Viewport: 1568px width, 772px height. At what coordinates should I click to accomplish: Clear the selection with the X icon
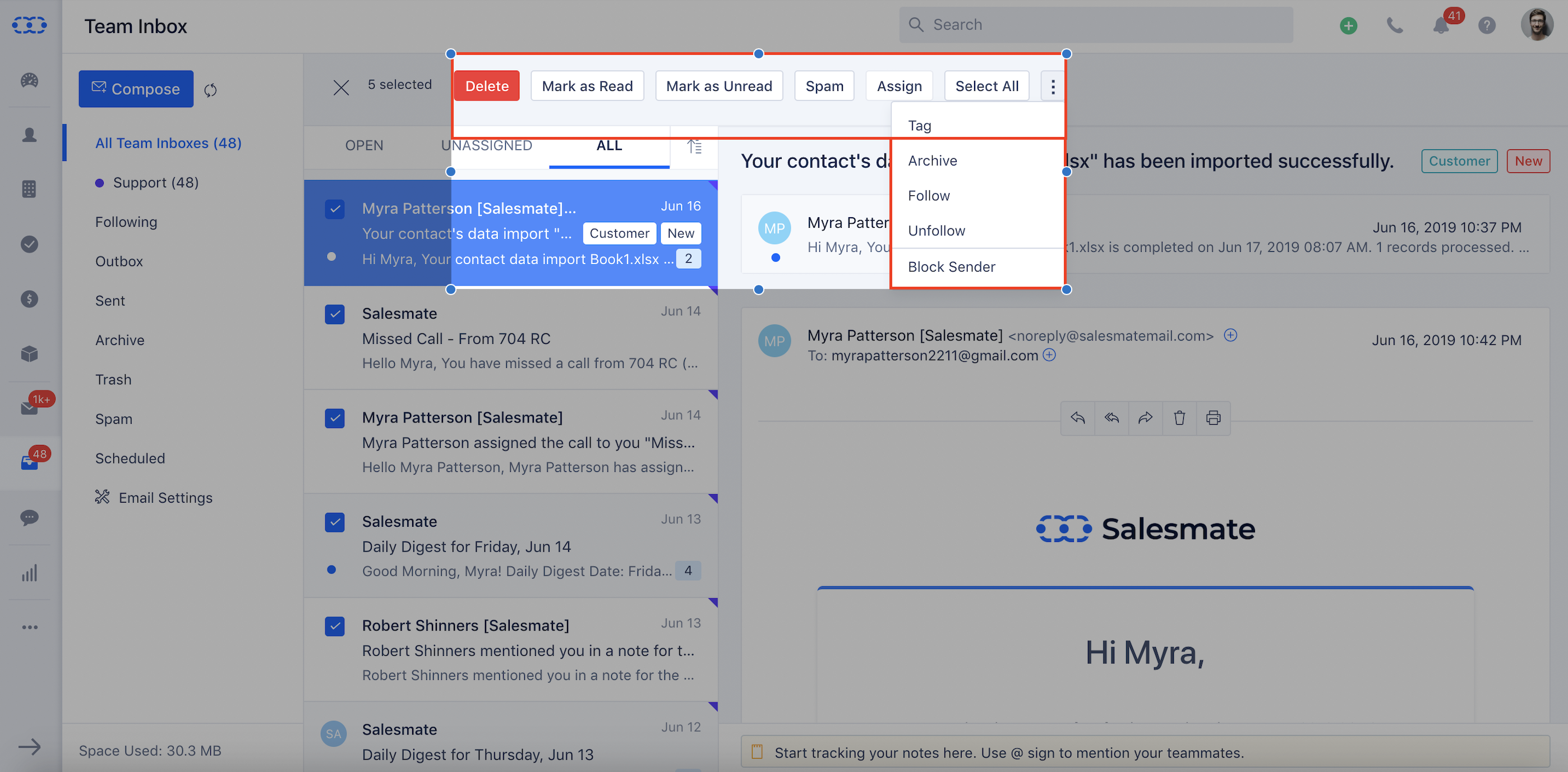[341, 88]
